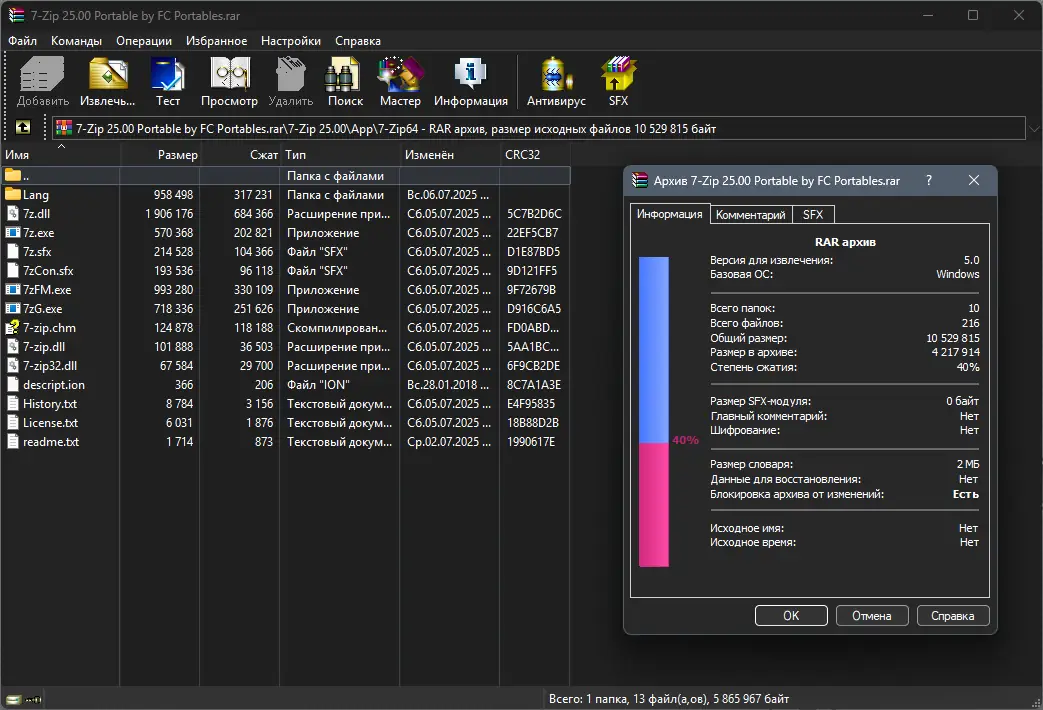The height and width of the screenshot is (710, 1043).
Task: Open the Избранное menu
Action: click(x=216, y=41)
